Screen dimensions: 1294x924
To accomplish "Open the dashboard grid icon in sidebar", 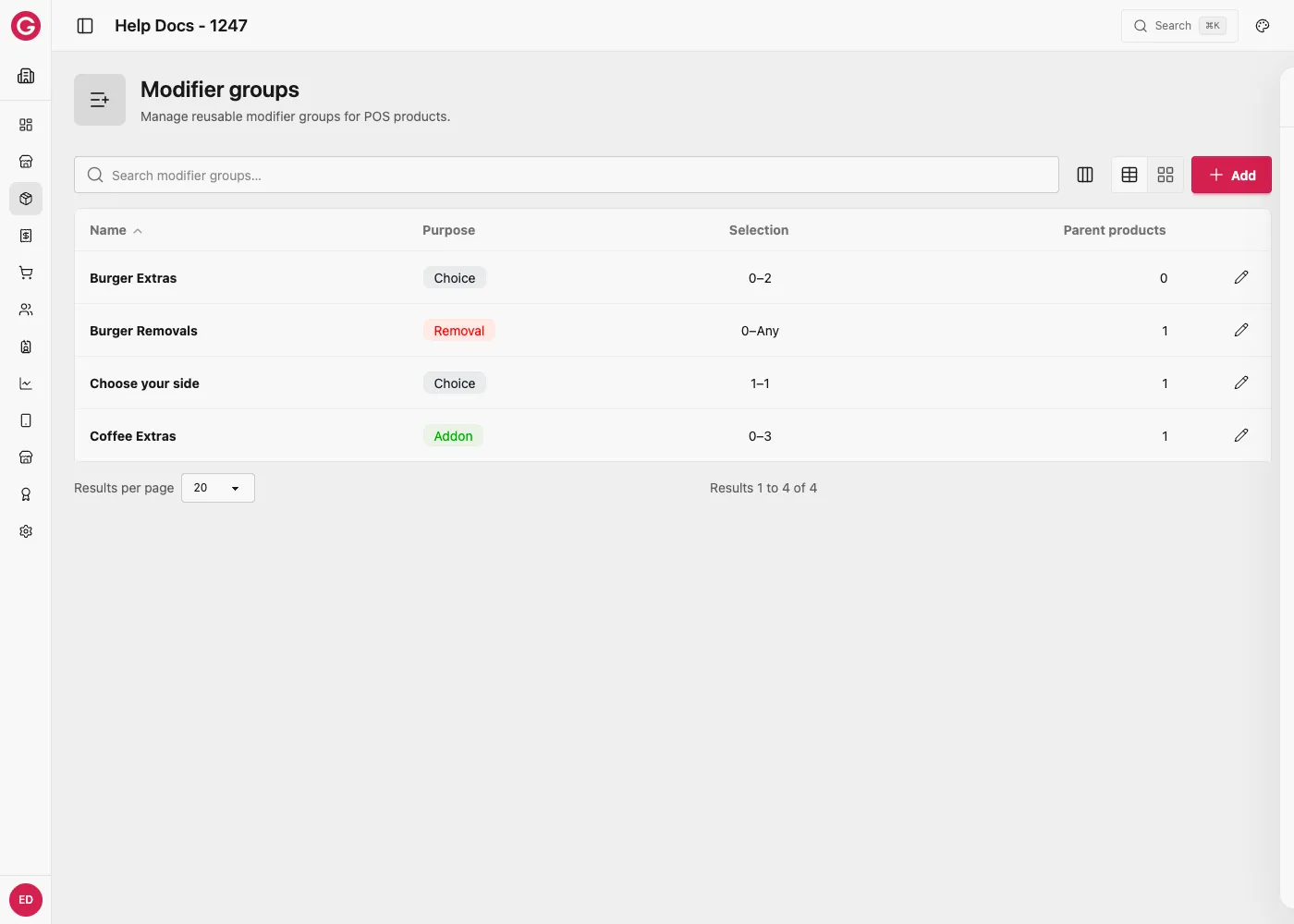I will [26, 125].
